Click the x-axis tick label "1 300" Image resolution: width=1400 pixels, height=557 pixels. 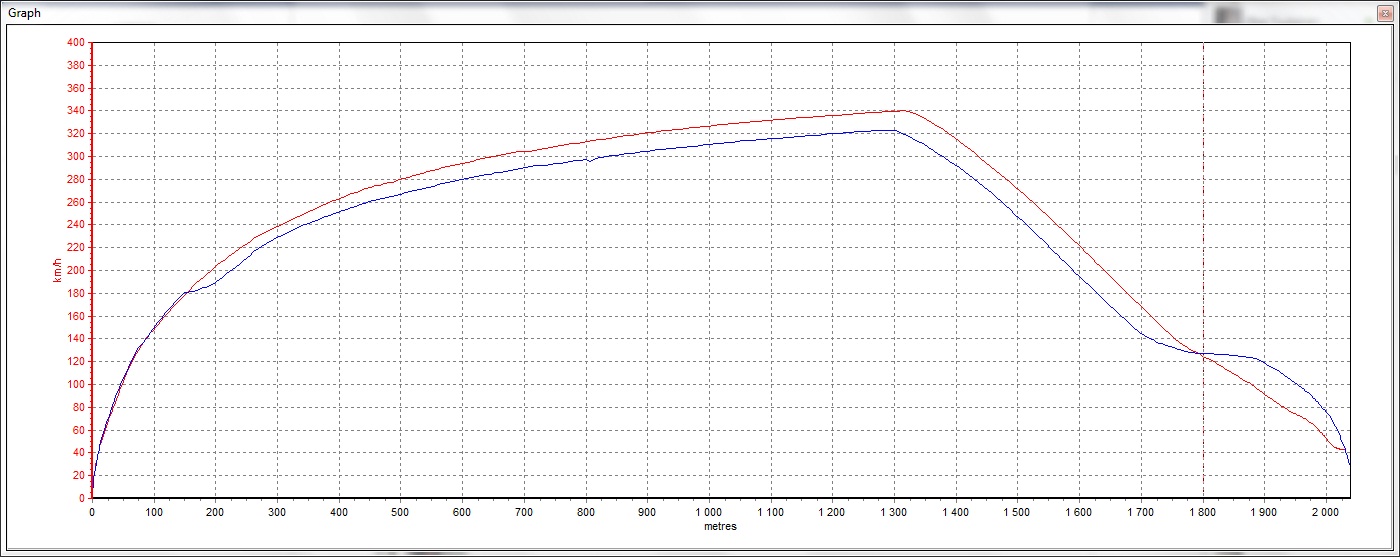click(x=895, y=511)
